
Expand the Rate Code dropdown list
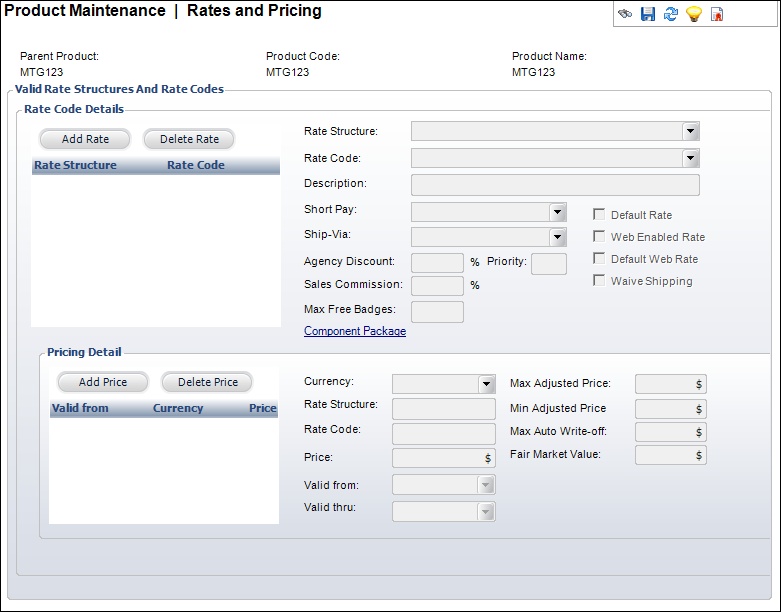[690, 158]
